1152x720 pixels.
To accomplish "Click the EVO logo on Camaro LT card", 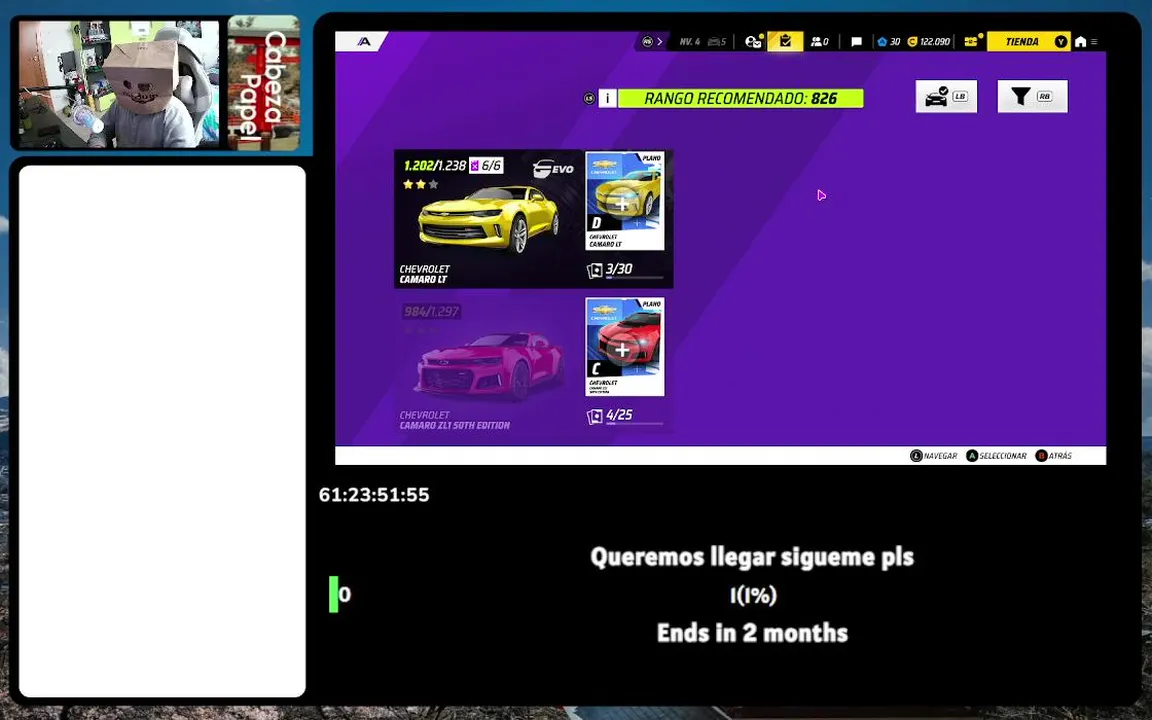I will coord(553,169).
